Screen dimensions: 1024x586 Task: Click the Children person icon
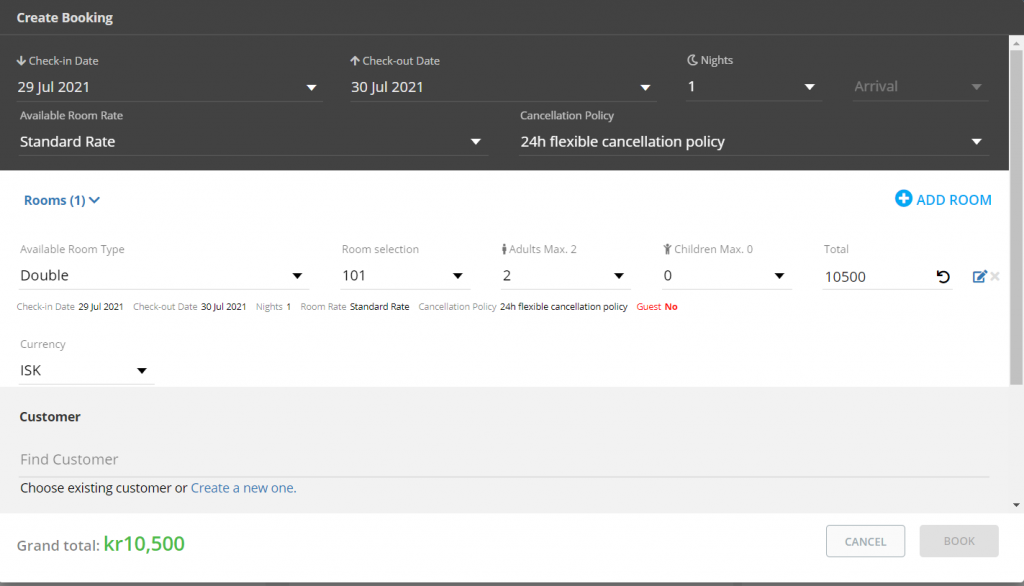(x=667, y=249)
